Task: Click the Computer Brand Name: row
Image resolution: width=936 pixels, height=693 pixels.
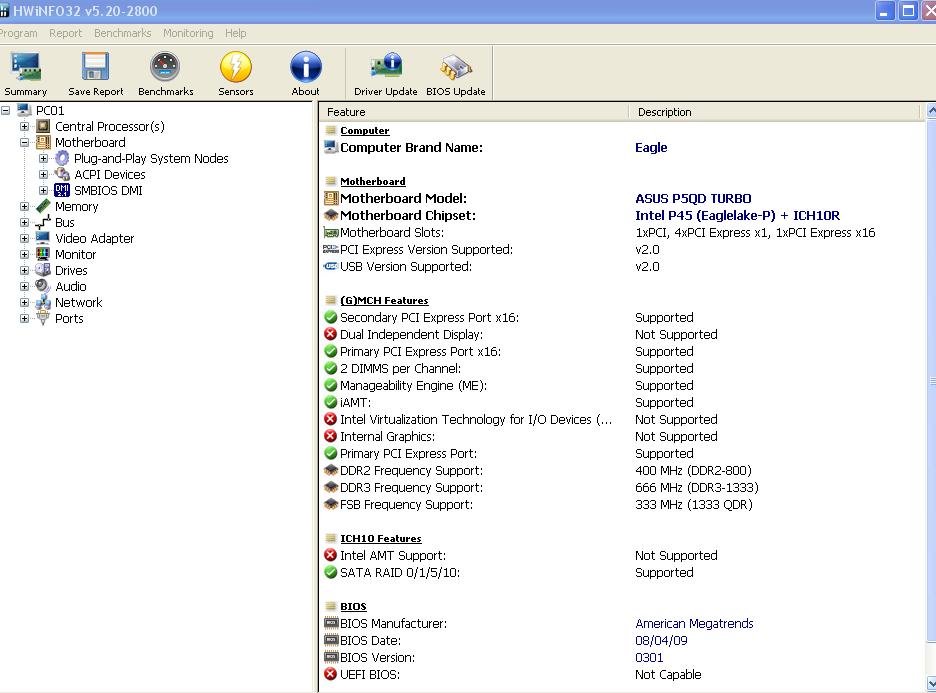Action: coord(622,147)
